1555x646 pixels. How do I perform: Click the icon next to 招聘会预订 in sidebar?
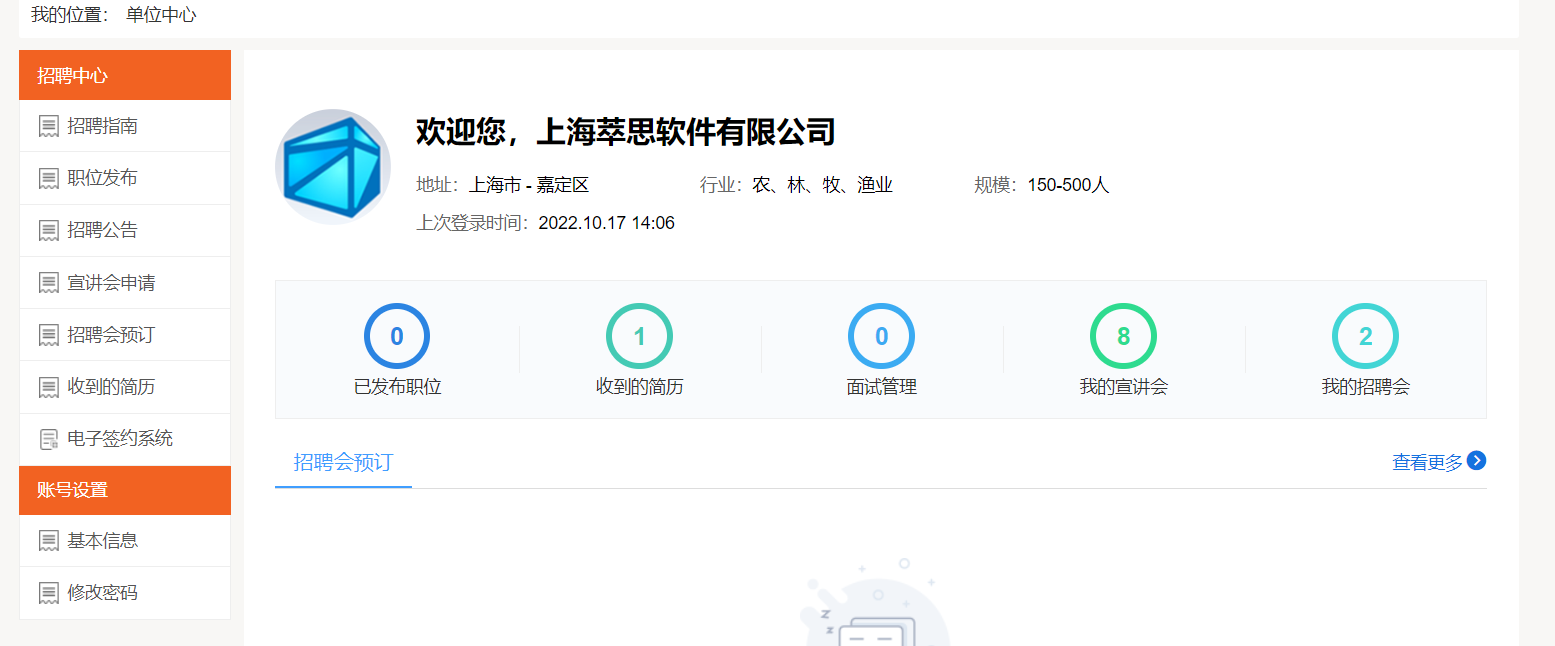tap(48, 335)
